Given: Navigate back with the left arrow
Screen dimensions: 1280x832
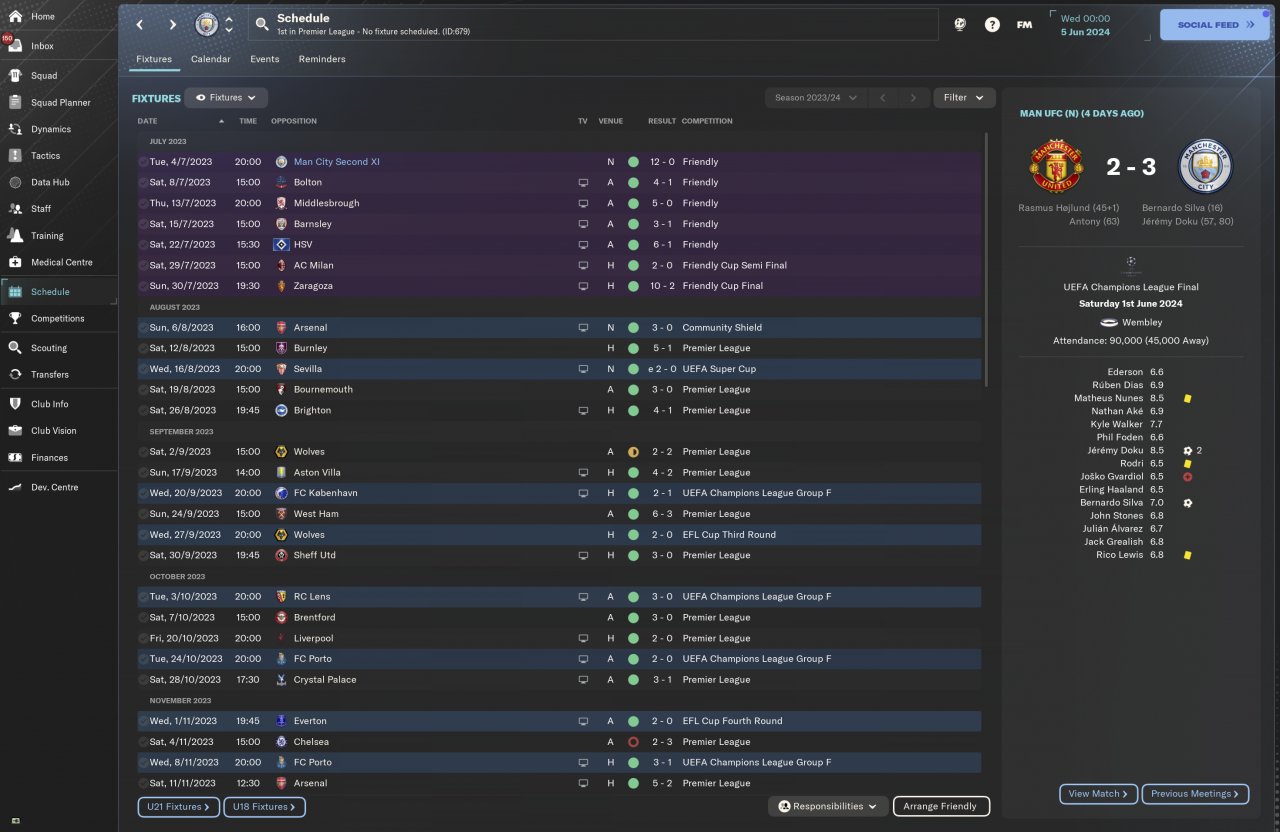Looking at the screenshot, I should [x=140, y=25].
